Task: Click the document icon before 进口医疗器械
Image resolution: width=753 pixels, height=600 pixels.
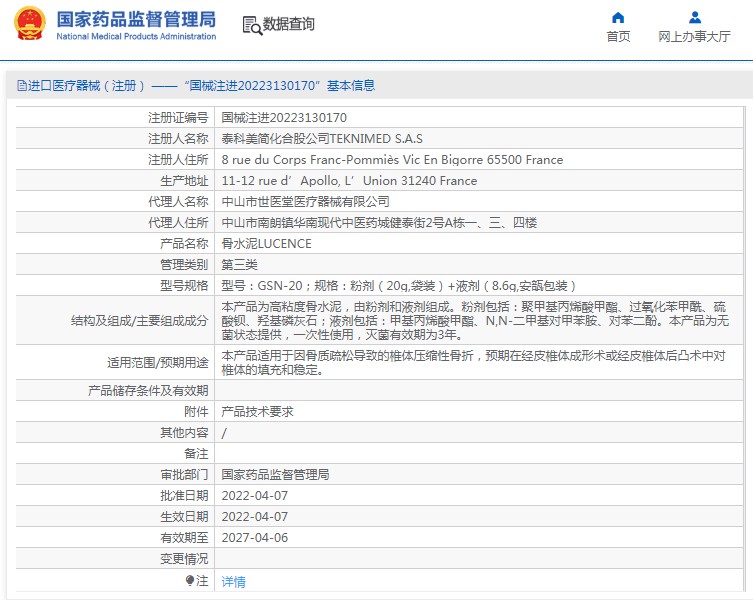Action: [x=22, y=86]
